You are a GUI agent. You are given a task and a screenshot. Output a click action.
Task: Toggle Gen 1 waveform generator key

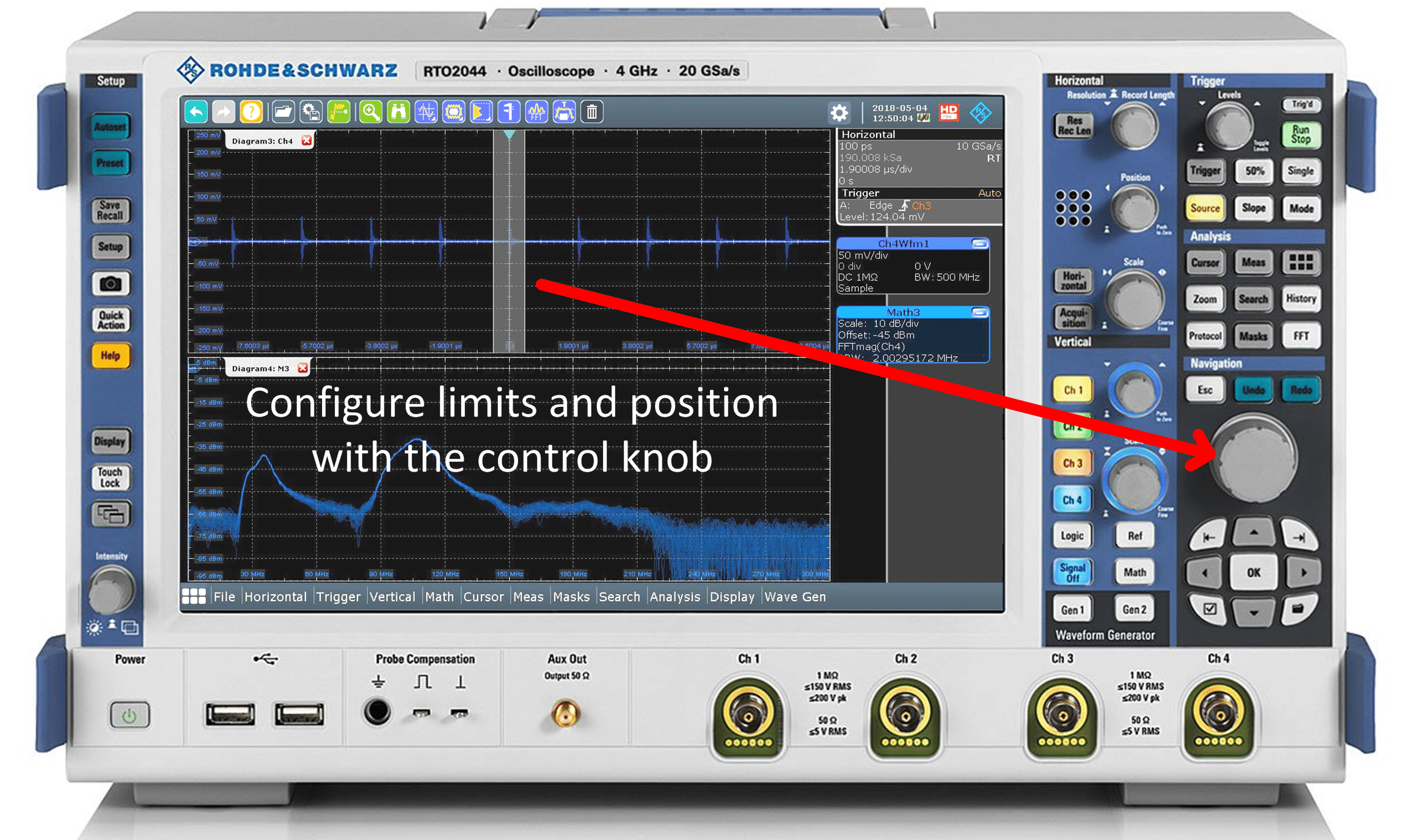pos(1073,610)
